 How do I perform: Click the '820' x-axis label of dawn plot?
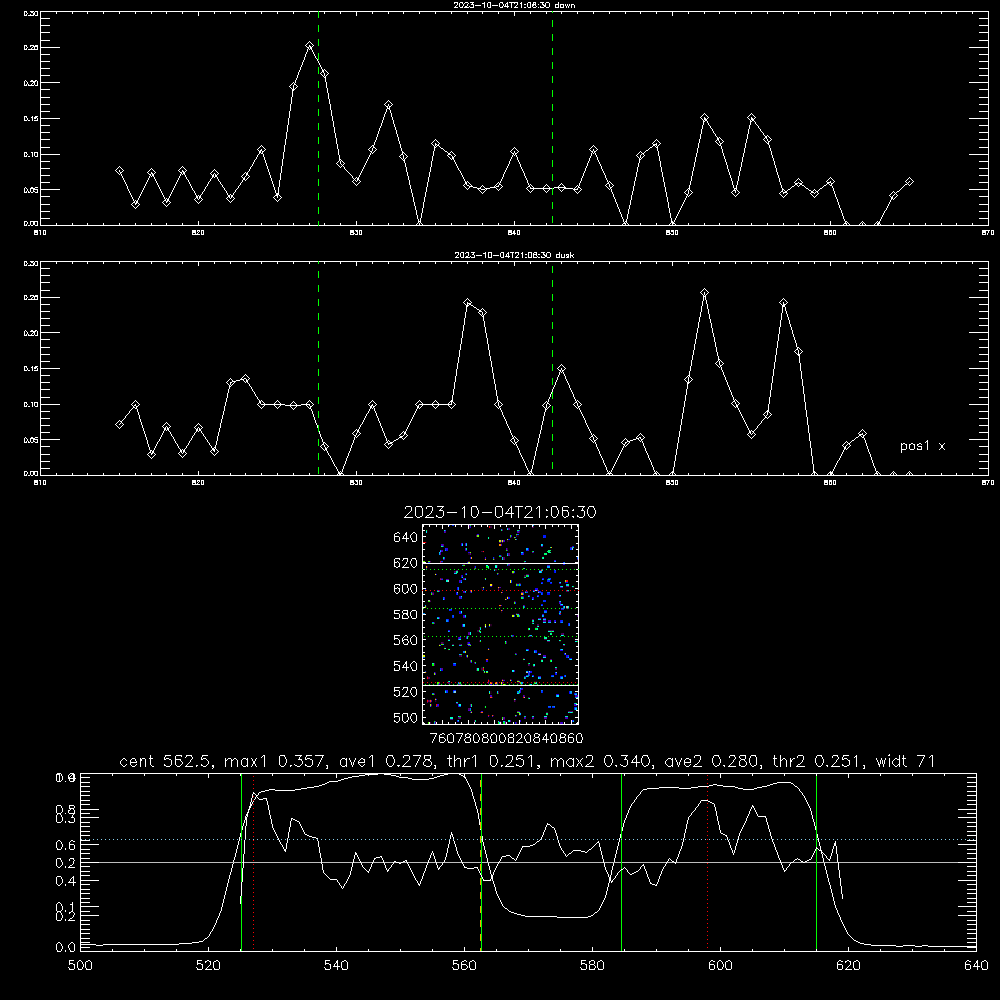coord(198,233)
